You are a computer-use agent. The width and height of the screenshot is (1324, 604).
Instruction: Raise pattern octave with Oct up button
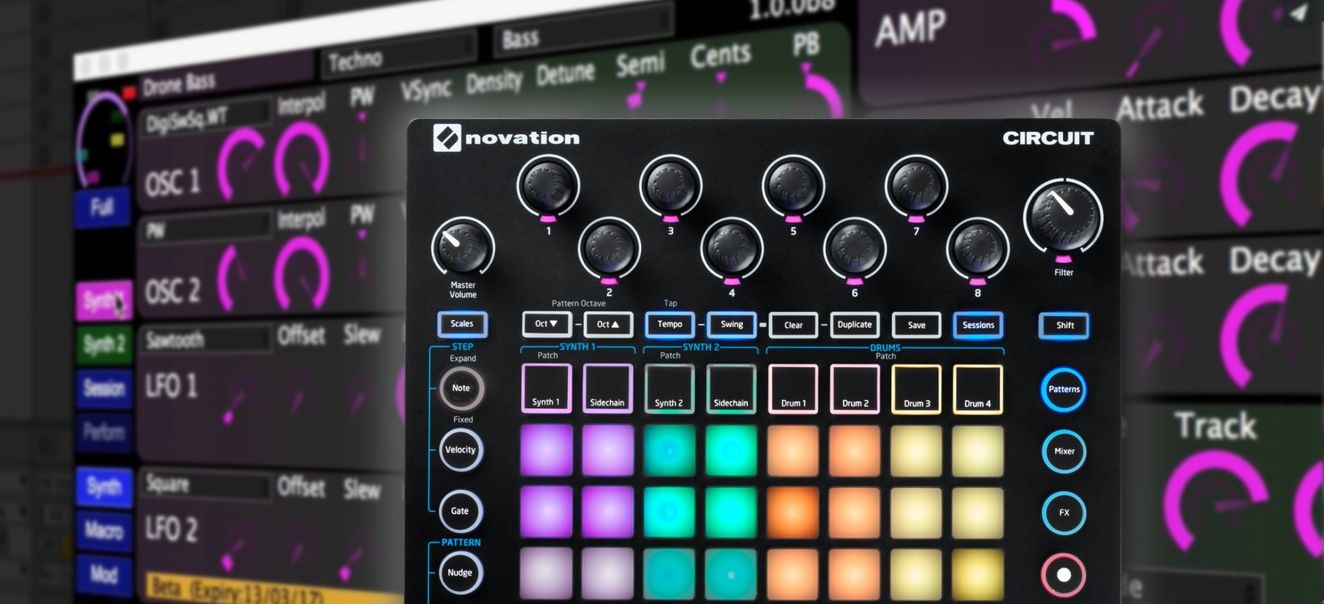pos(609,324)
